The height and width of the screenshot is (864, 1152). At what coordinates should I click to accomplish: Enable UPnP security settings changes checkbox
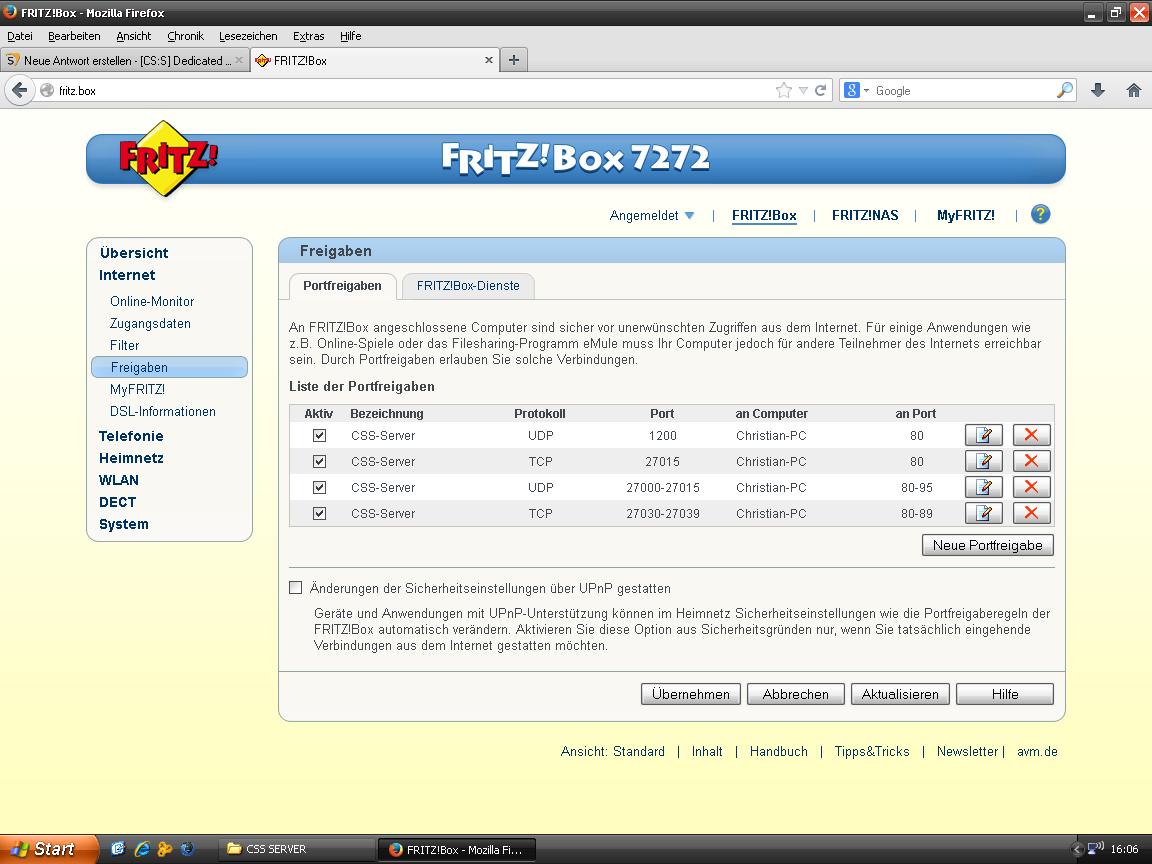[x=295, y=588]
